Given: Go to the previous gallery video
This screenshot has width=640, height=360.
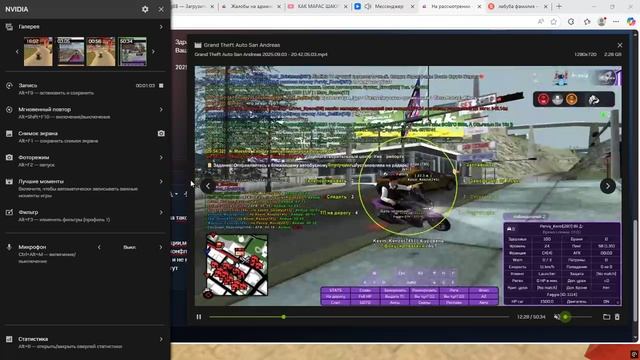Looking at the screenshot, I should [208, 186].
